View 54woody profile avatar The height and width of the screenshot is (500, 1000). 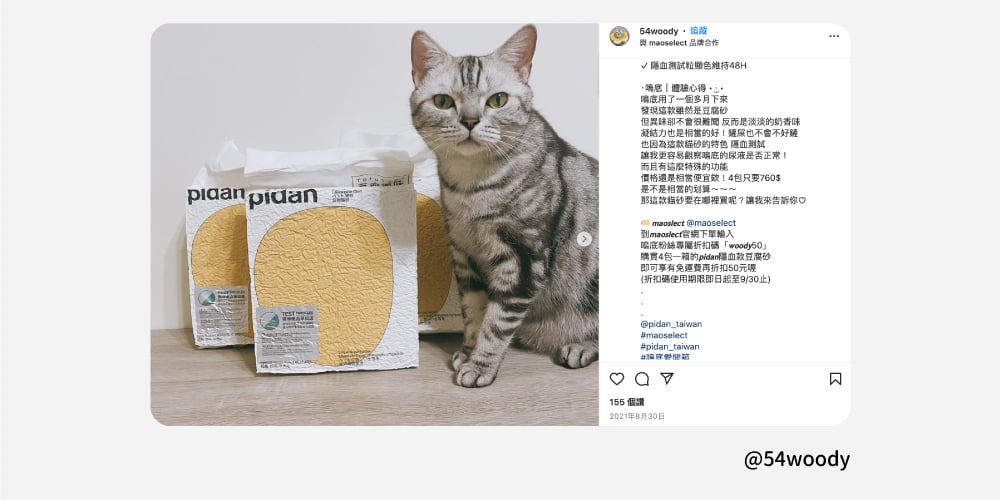coord(619,36)
